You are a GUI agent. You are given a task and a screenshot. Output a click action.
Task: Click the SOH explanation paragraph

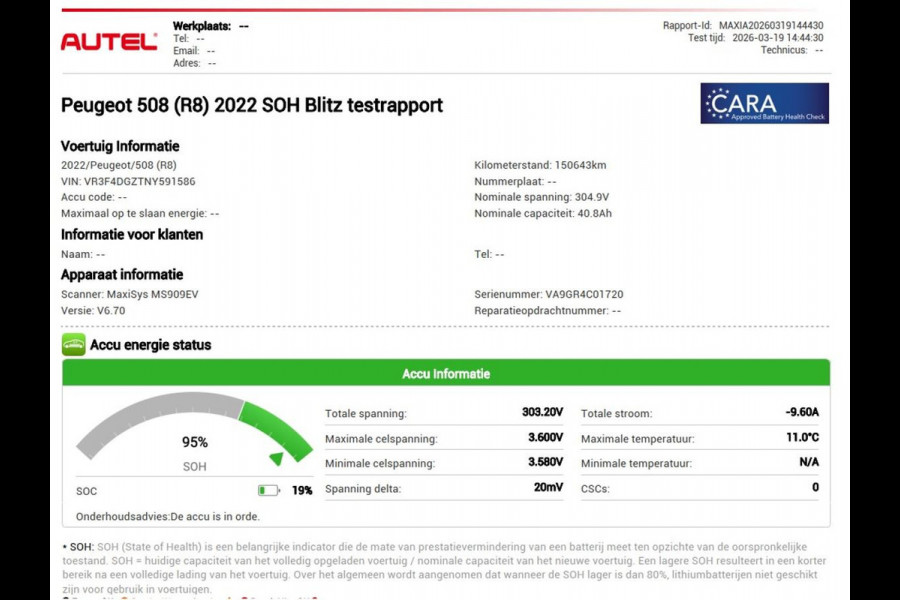tap(444, 568)
